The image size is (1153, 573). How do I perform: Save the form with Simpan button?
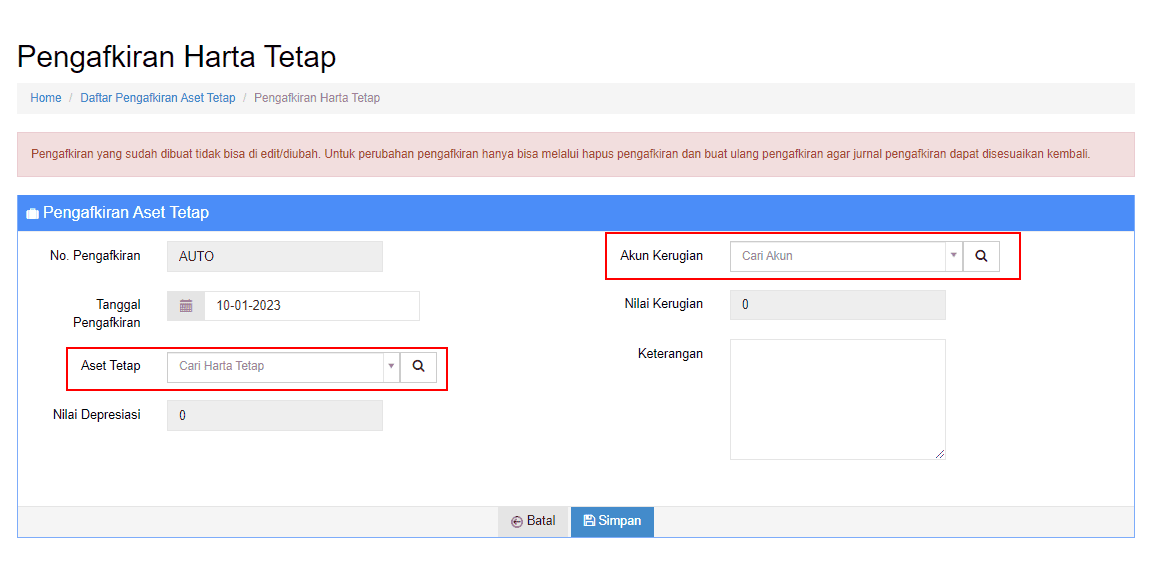[612, 522]
